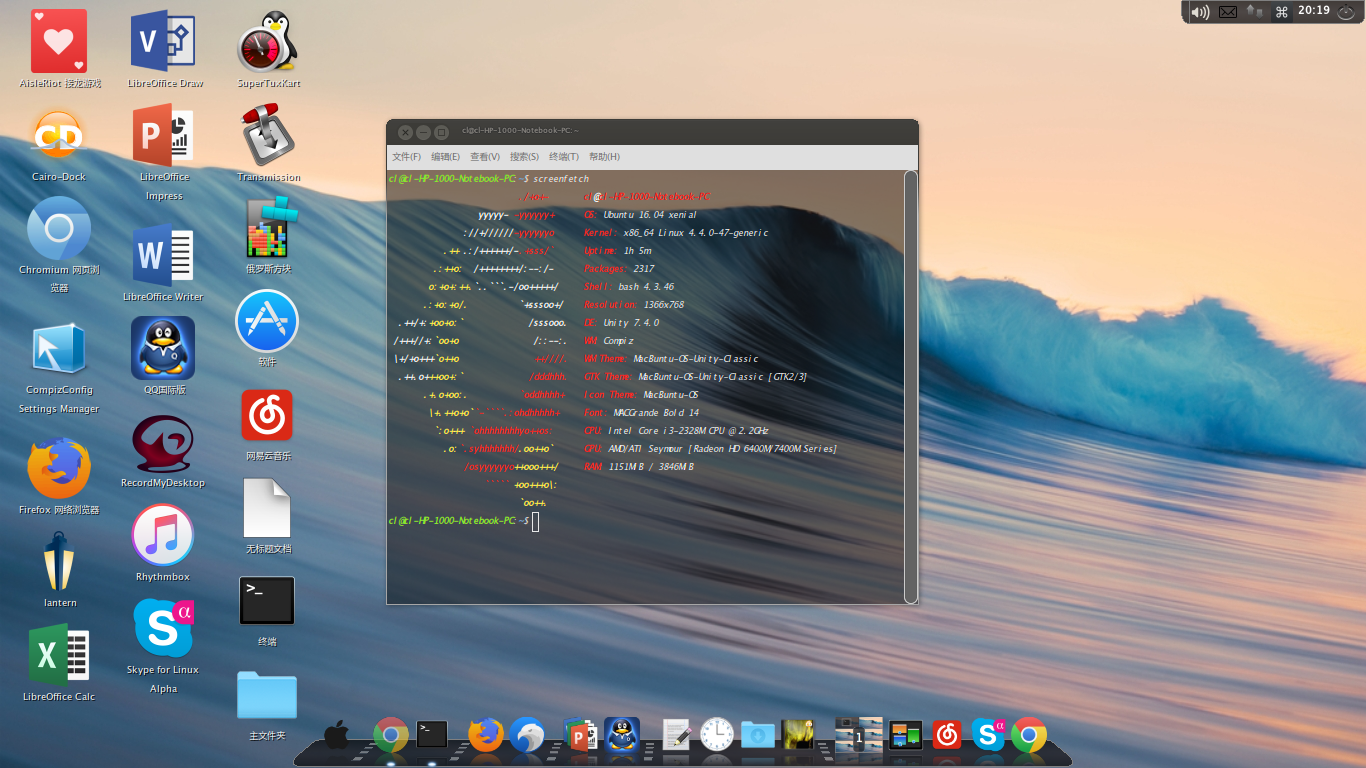Open SuperTuxKart desktop icon
The image size is (1366, 768).
(x=269, y=41)
